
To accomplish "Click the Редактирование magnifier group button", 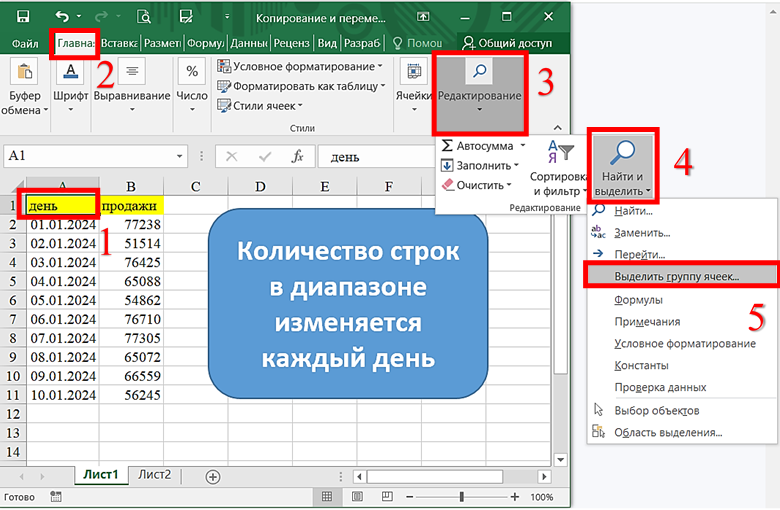I will click(x=480, y=94).
